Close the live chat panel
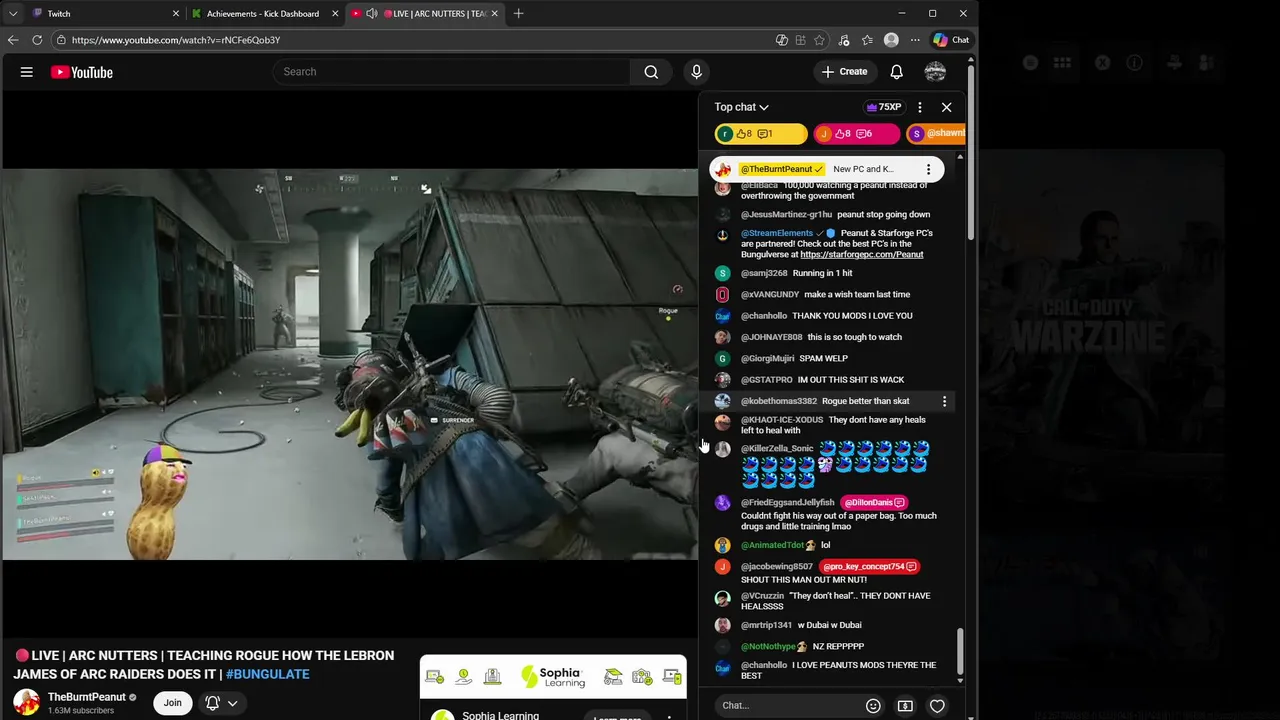The height and width of the screenshot is (720, 1280). [x=946, y=107]
